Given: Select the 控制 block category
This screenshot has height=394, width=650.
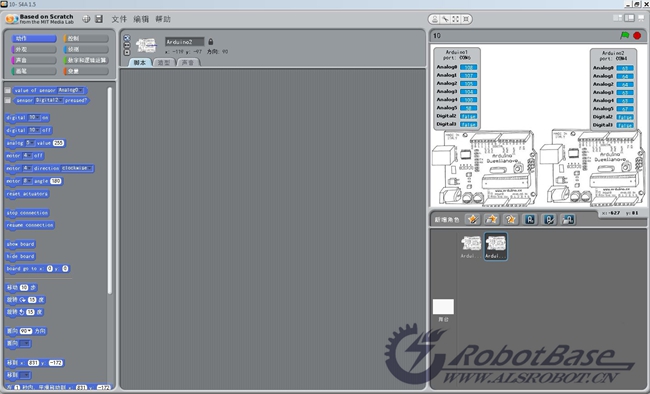Looking at the screenshot, I should pyautogui.click(x=86, y=39).
